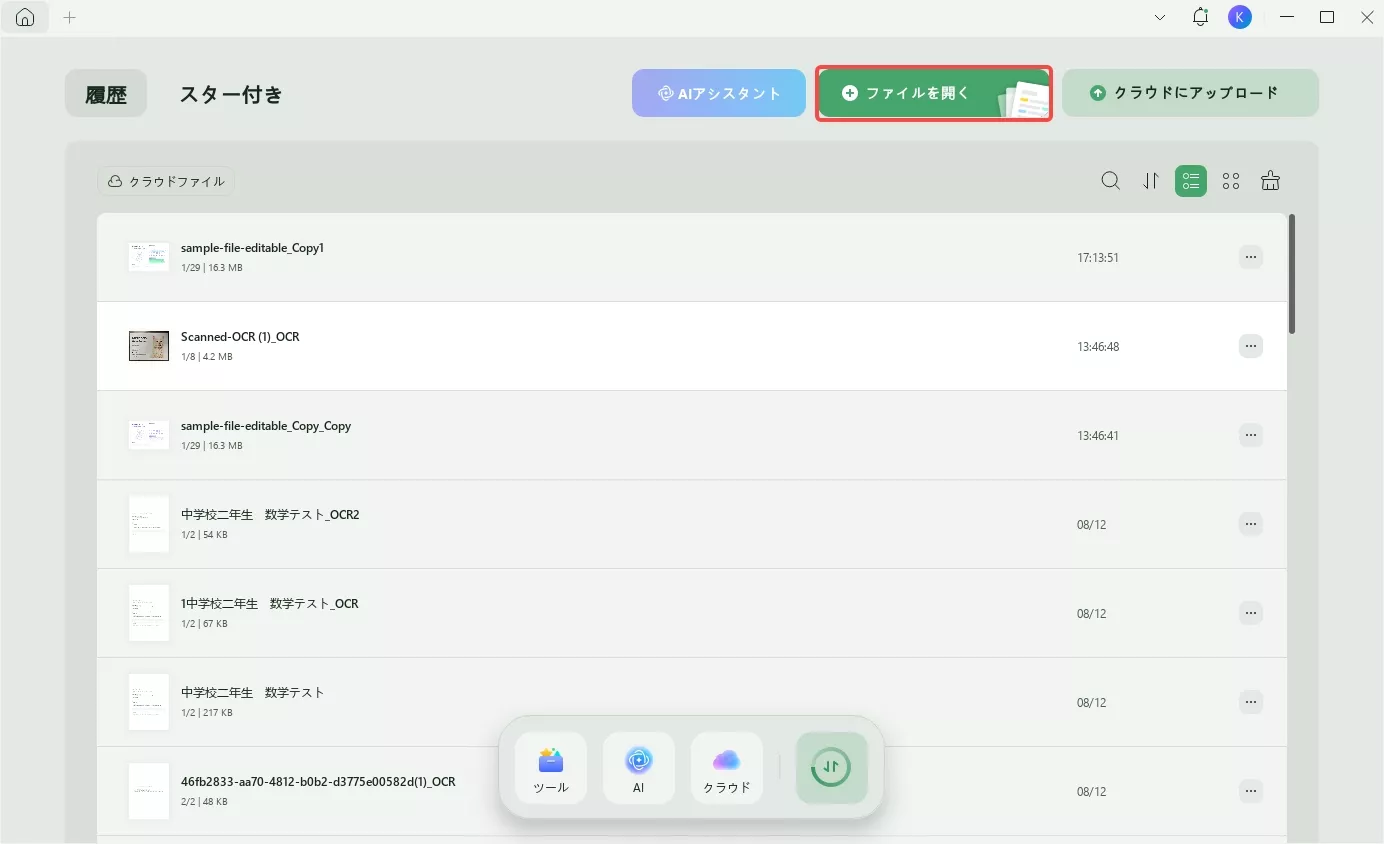Select file 46fb2833-aa70-4812-b0b2-d3775e00582d(1)_OCR
This screenshot has height=844, width=1384.
318,782
